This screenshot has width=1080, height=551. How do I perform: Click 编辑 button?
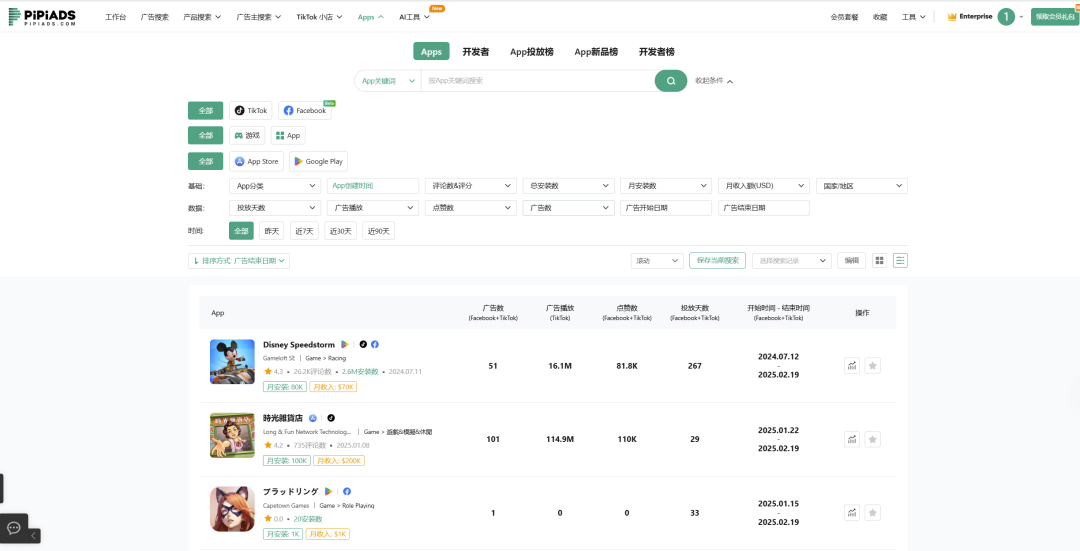tap(852, 260)
